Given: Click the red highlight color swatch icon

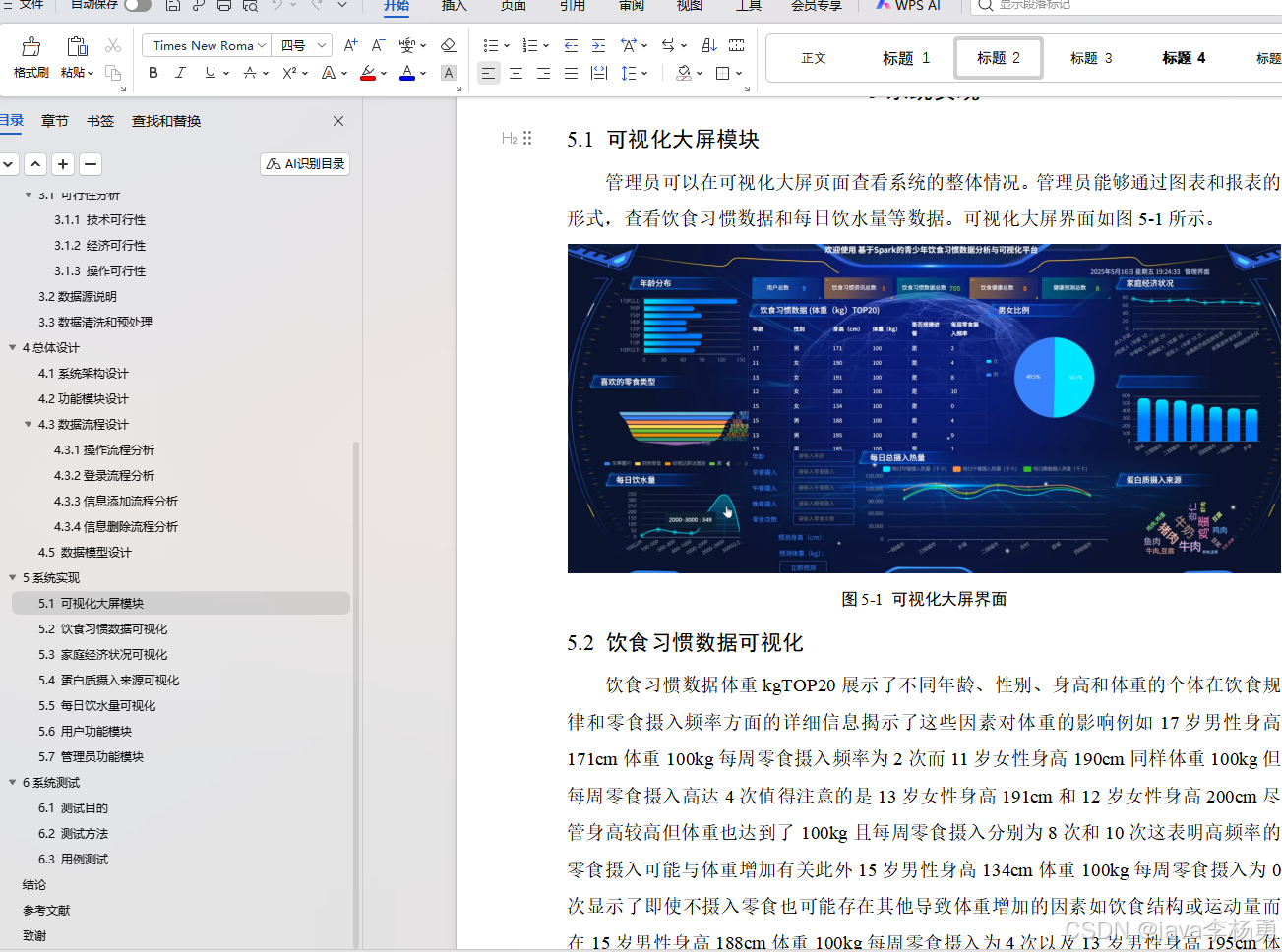Looking at the screenshot, I should tap(368, 73).
